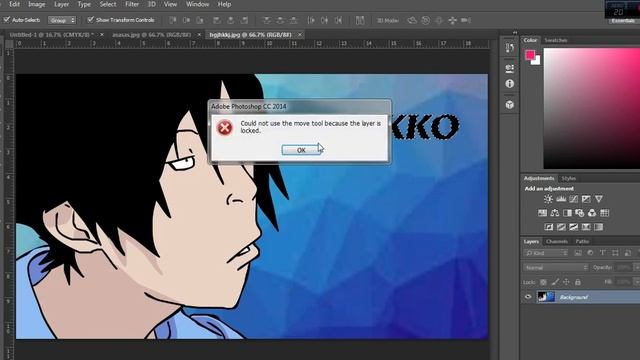Switch to the Styles tab
This screenshot has height=360, width=640.
[x=568, y=178]
